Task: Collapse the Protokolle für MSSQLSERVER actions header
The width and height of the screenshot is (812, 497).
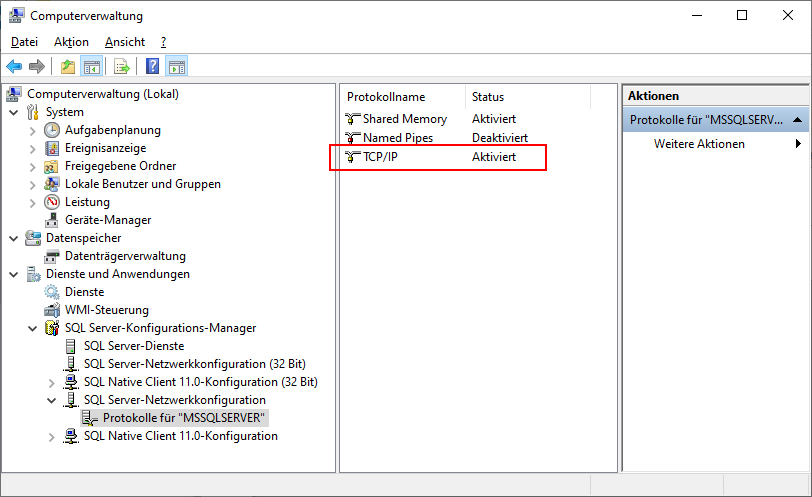Action: 797,120
